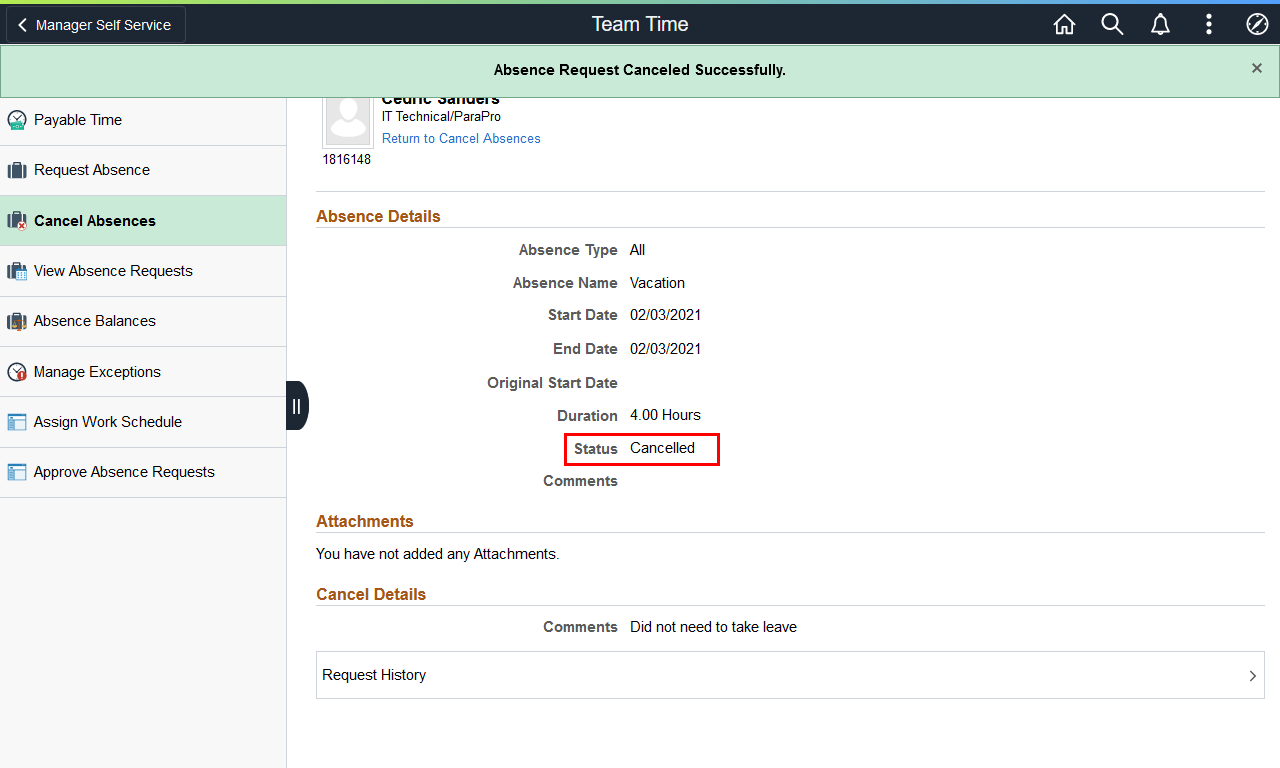Open Request Absence menu item
The height and width of the screenshot is (768, 1280).
pyautogui.click(x=143, y=170)
